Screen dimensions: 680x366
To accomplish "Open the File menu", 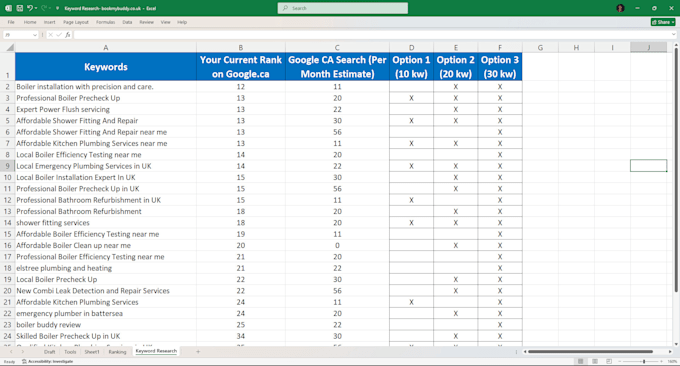I will click(11, 22).
